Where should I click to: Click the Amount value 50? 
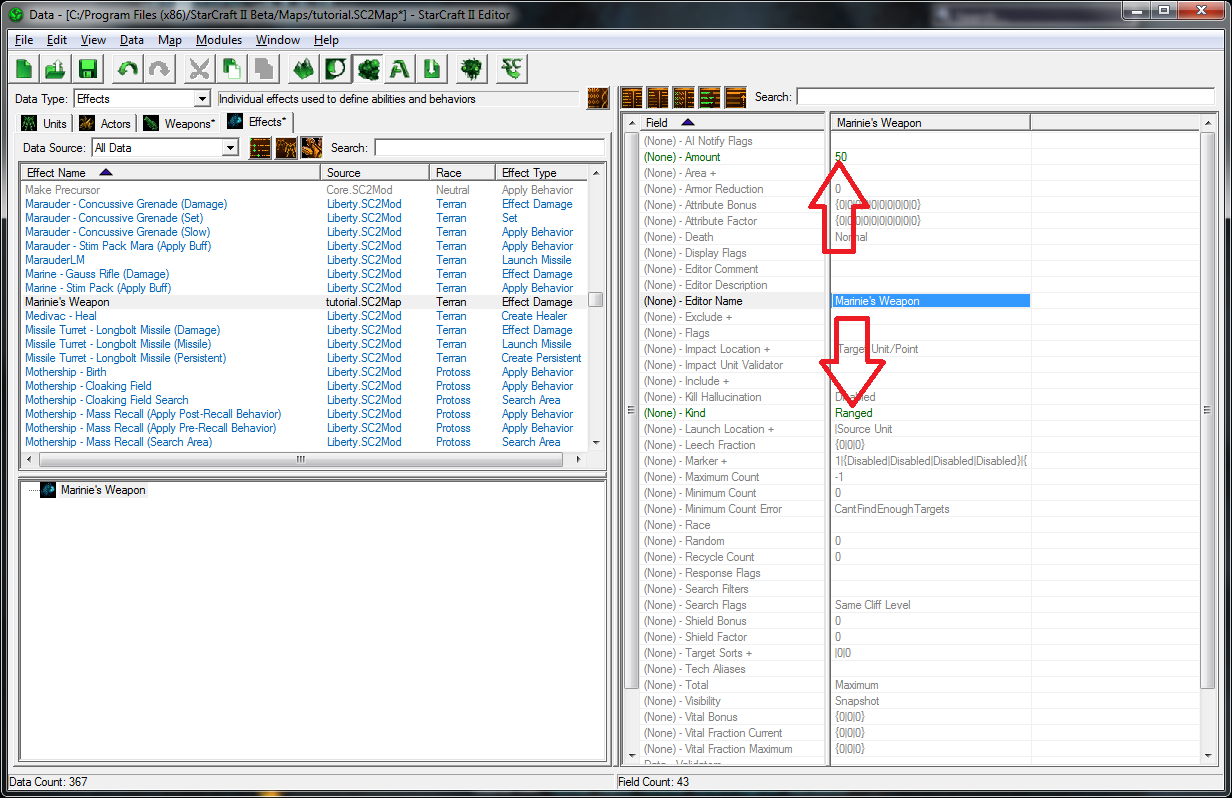point(841,157)
